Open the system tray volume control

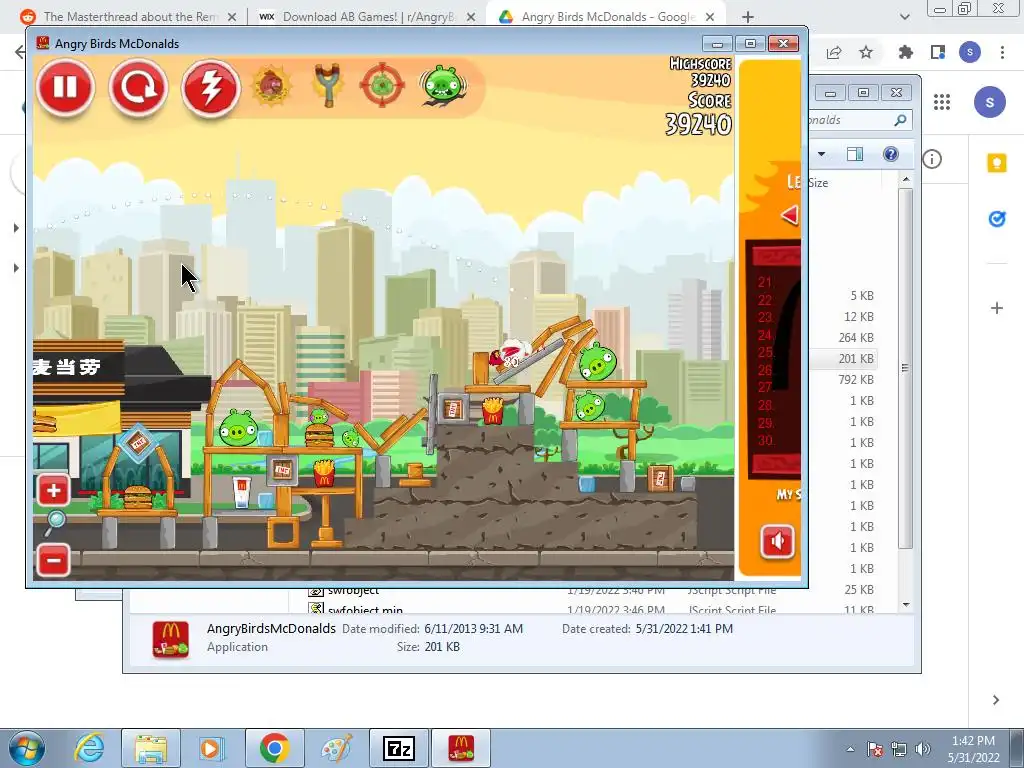coord(923,748)
